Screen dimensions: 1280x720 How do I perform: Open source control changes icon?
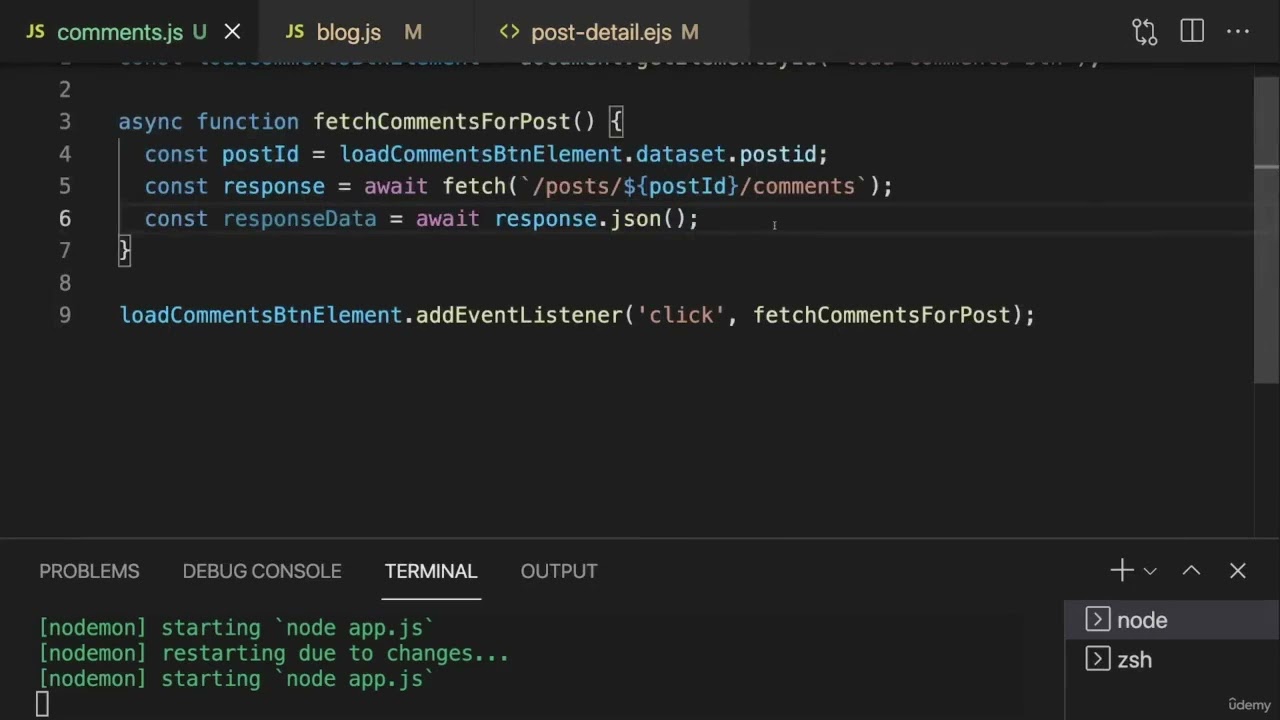(1144, 32)
